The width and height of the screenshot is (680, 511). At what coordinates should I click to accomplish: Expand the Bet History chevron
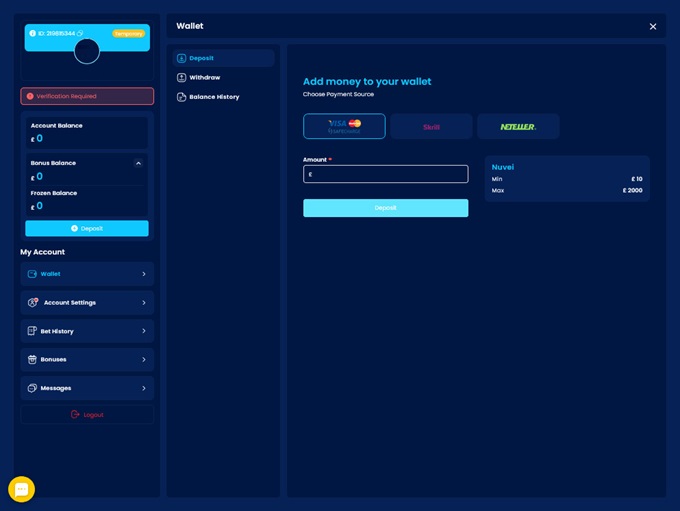[144, 331]
